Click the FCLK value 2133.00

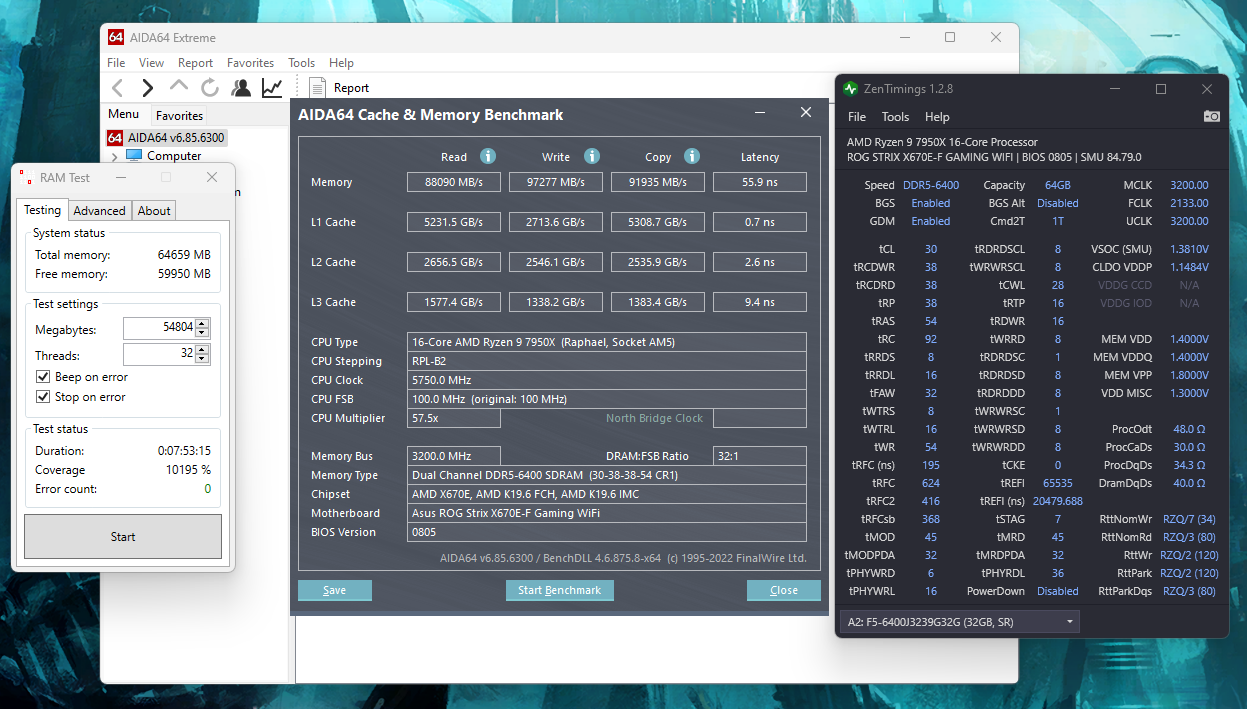point(1189,203)
